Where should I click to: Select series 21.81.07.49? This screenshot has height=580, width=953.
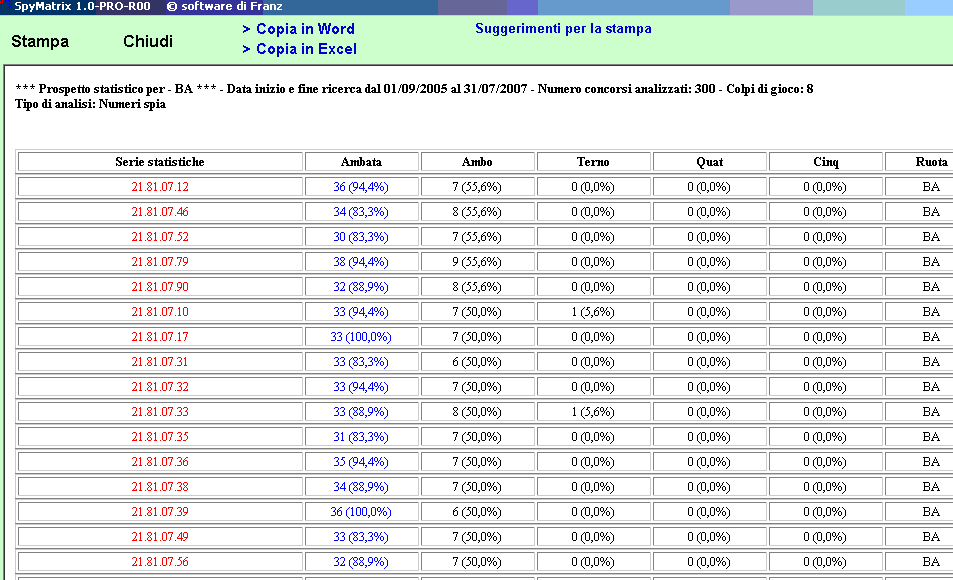tap(160, 536)
